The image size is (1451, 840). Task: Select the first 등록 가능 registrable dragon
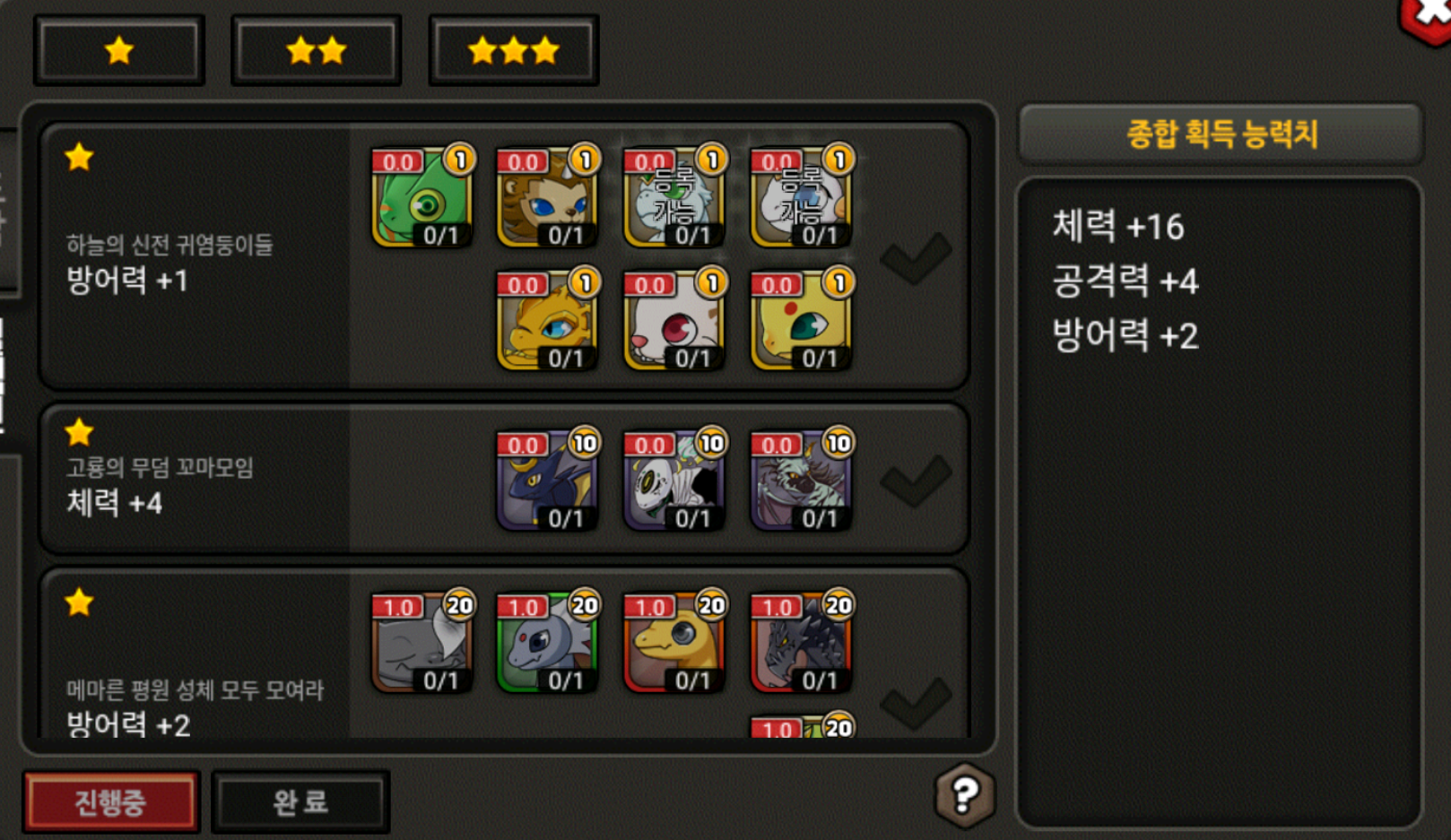(x=674, y=197)
